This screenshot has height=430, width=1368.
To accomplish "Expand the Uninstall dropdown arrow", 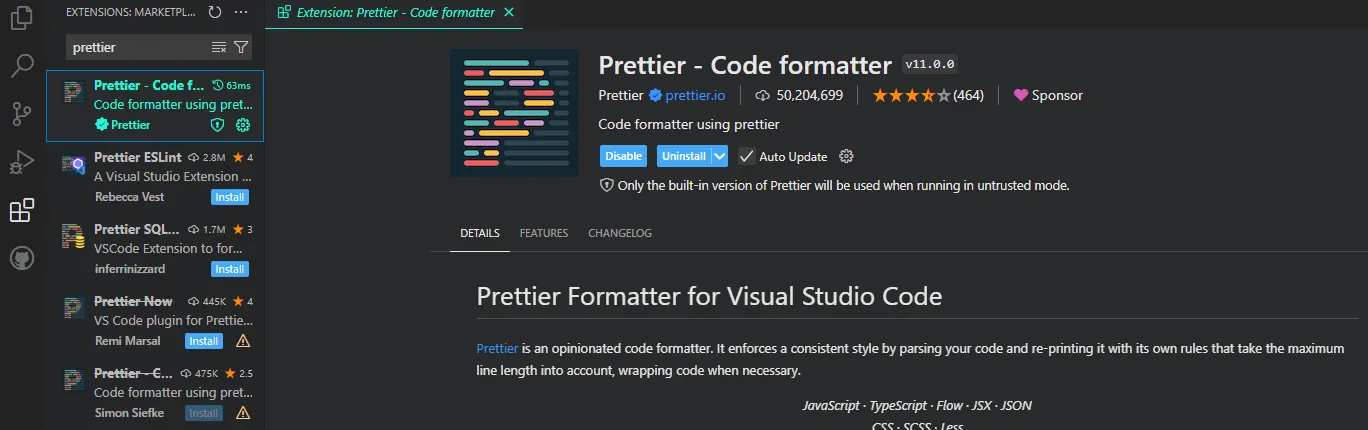I will point(719,156).
